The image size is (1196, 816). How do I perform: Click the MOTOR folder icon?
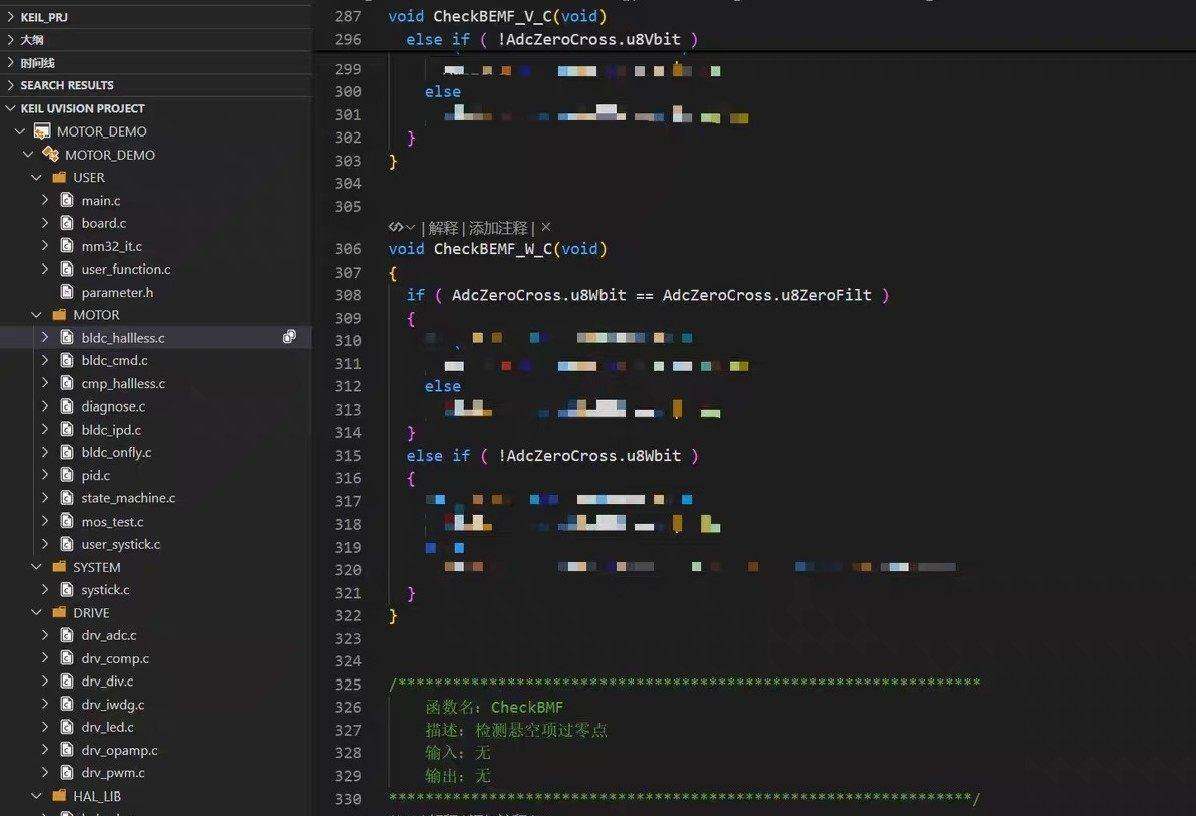pos(59,314)
